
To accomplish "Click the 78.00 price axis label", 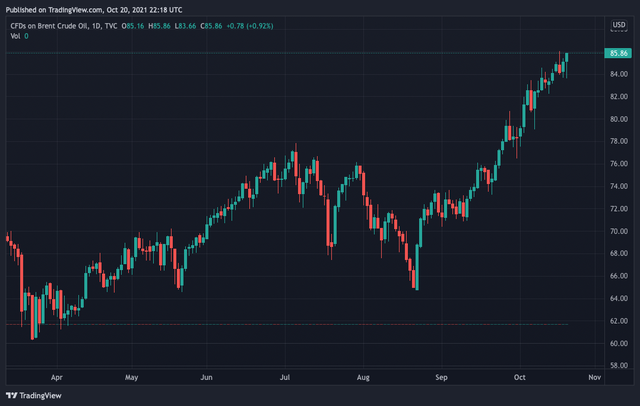I will pyautogui.click(x=619, y=141).
